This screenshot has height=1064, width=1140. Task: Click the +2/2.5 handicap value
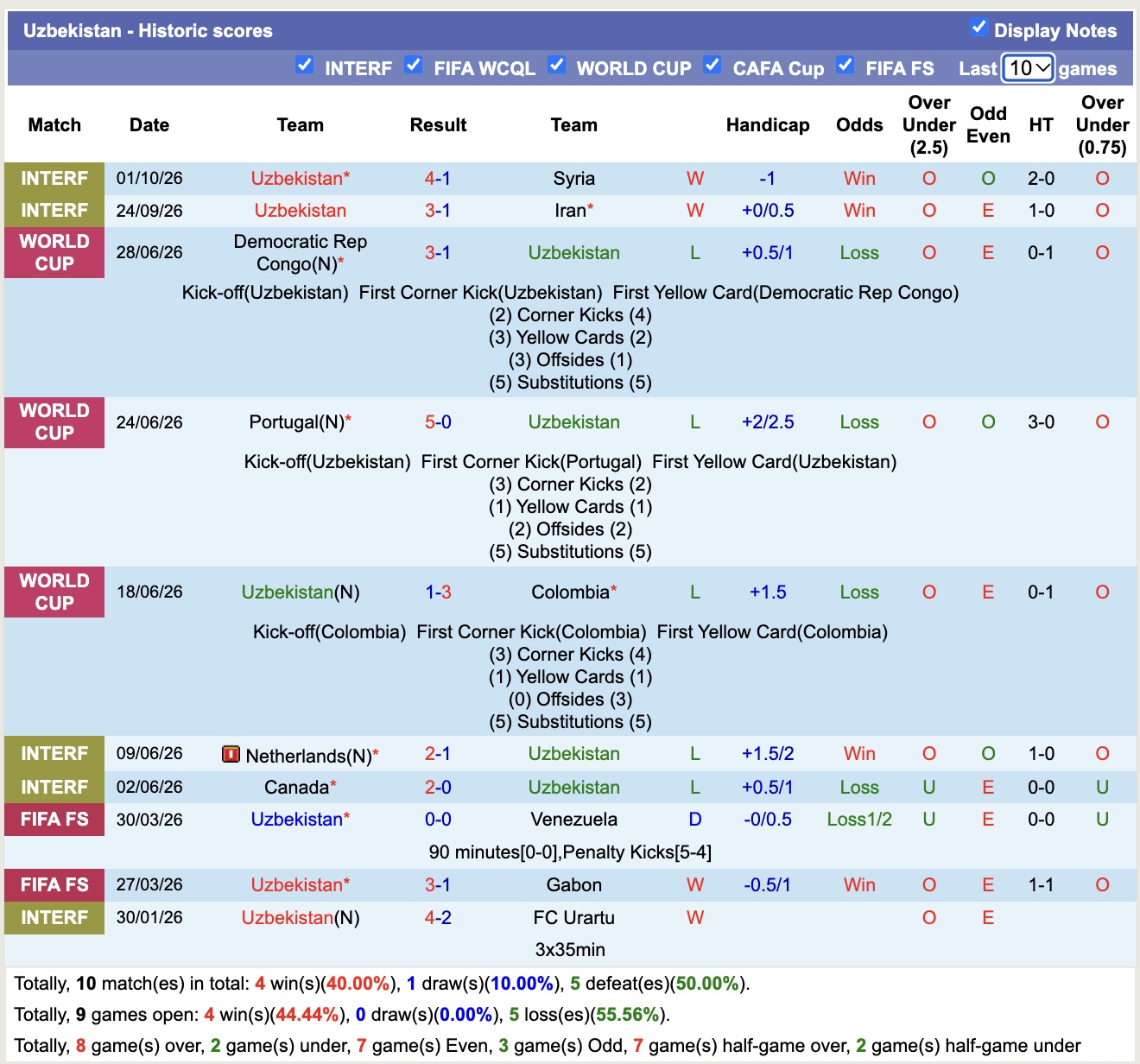(768, 422)
